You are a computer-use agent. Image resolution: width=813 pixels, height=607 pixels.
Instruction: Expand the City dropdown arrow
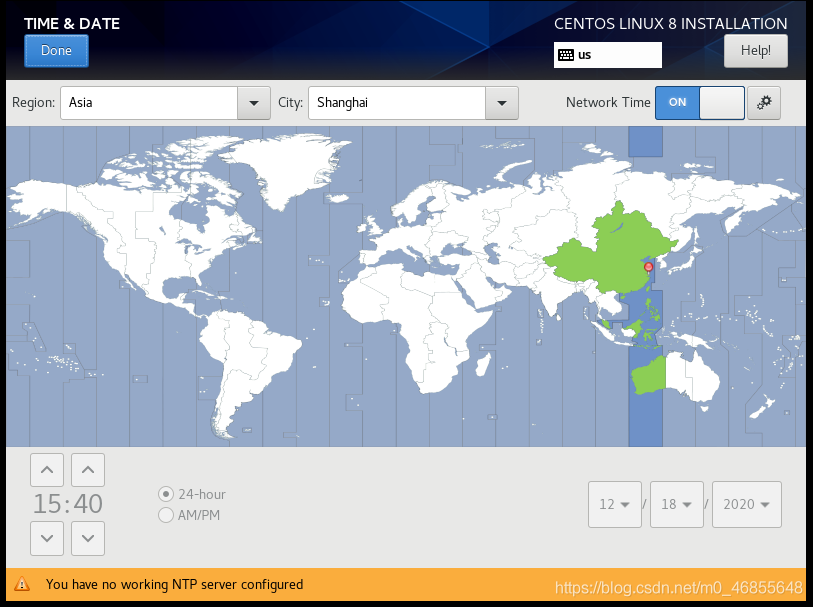click(x=501, y=103)
